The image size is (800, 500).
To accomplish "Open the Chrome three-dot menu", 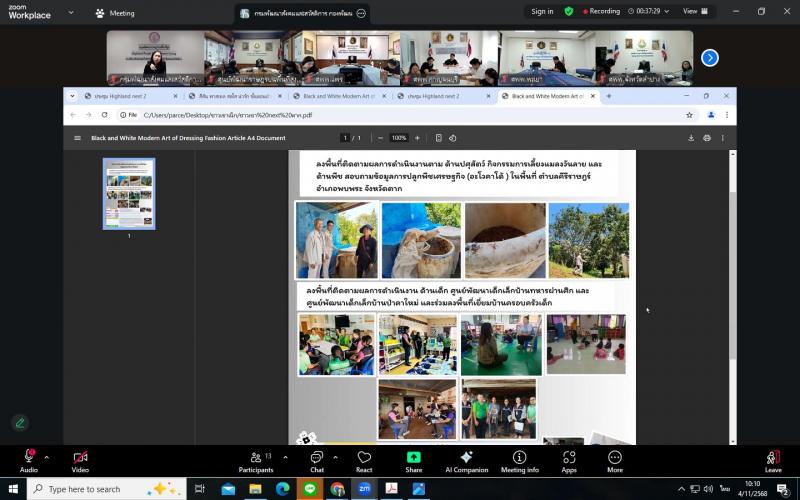I will pos(727,115).
